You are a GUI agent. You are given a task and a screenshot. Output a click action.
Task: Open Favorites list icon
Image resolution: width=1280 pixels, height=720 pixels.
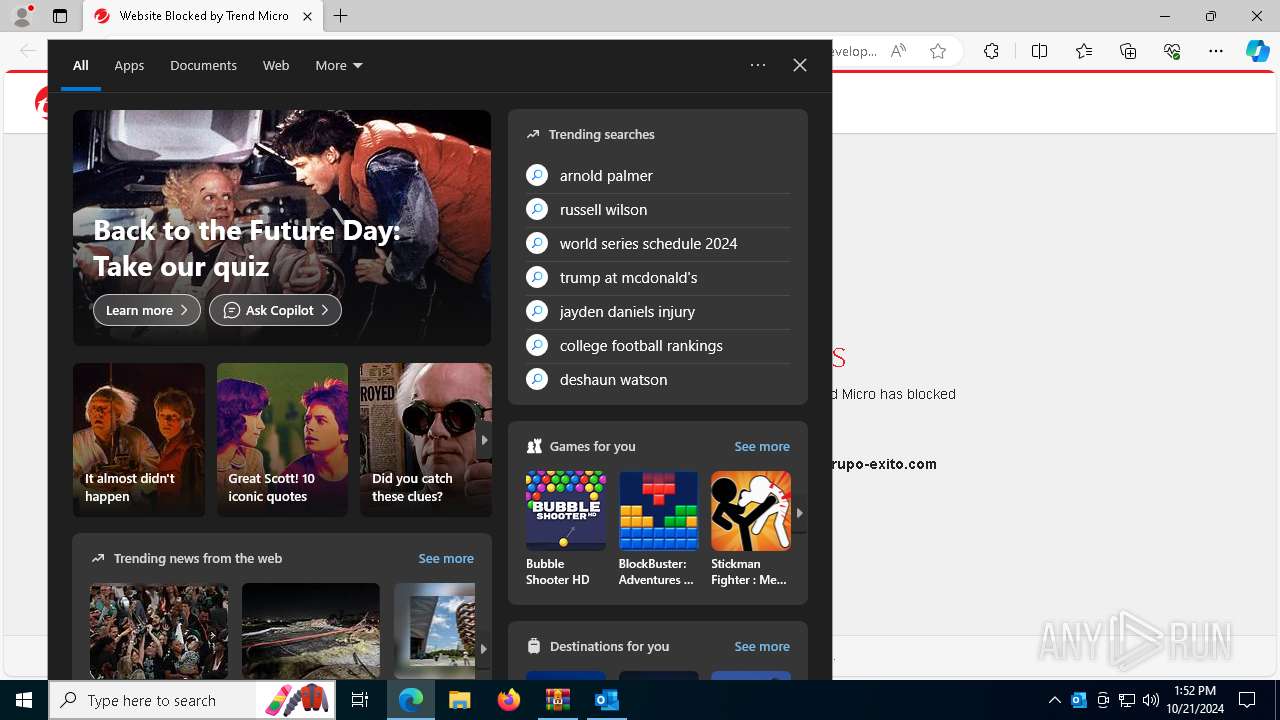click(1084, 51)
